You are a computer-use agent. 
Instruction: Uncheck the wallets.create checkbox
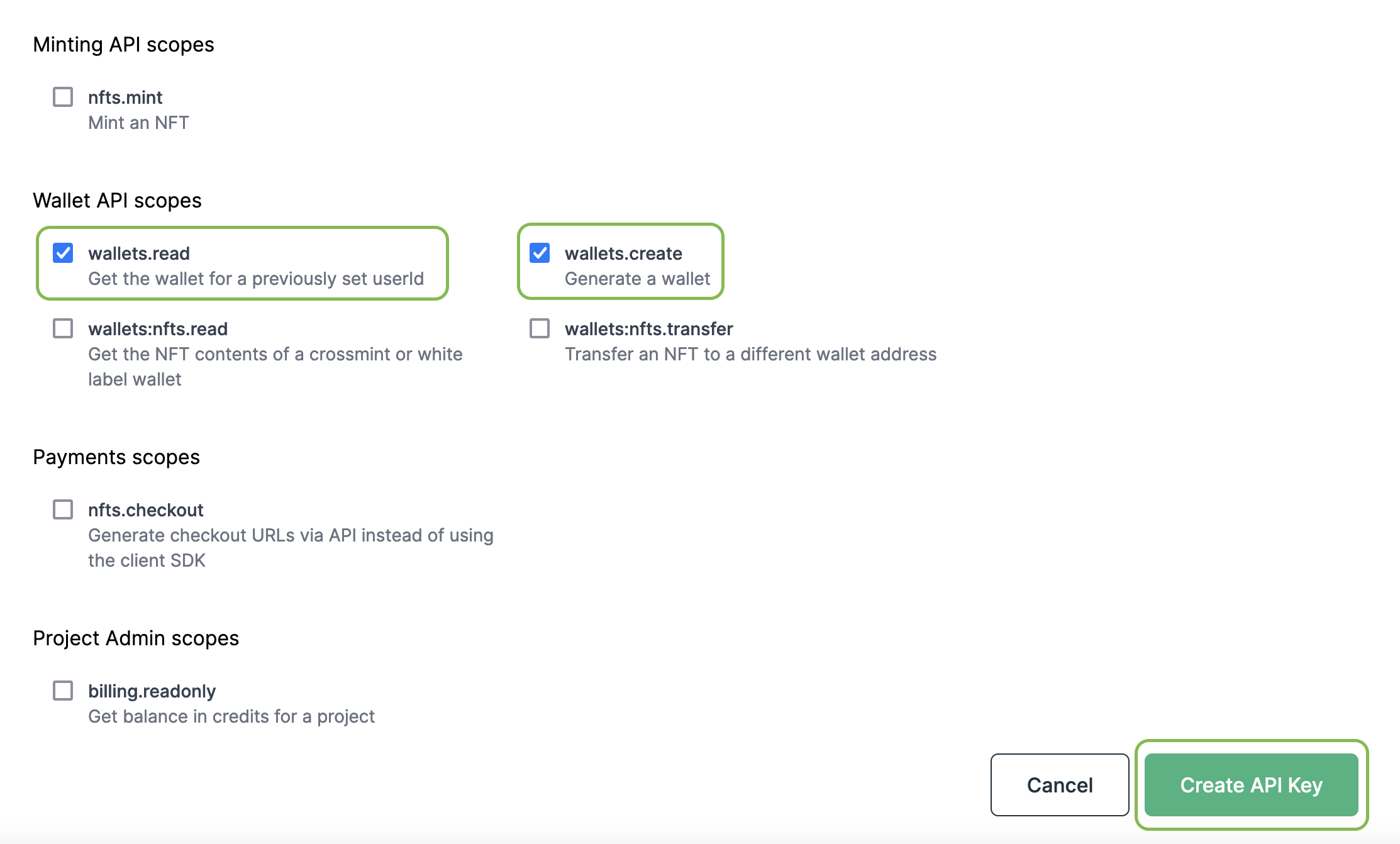tap(540, 253)
